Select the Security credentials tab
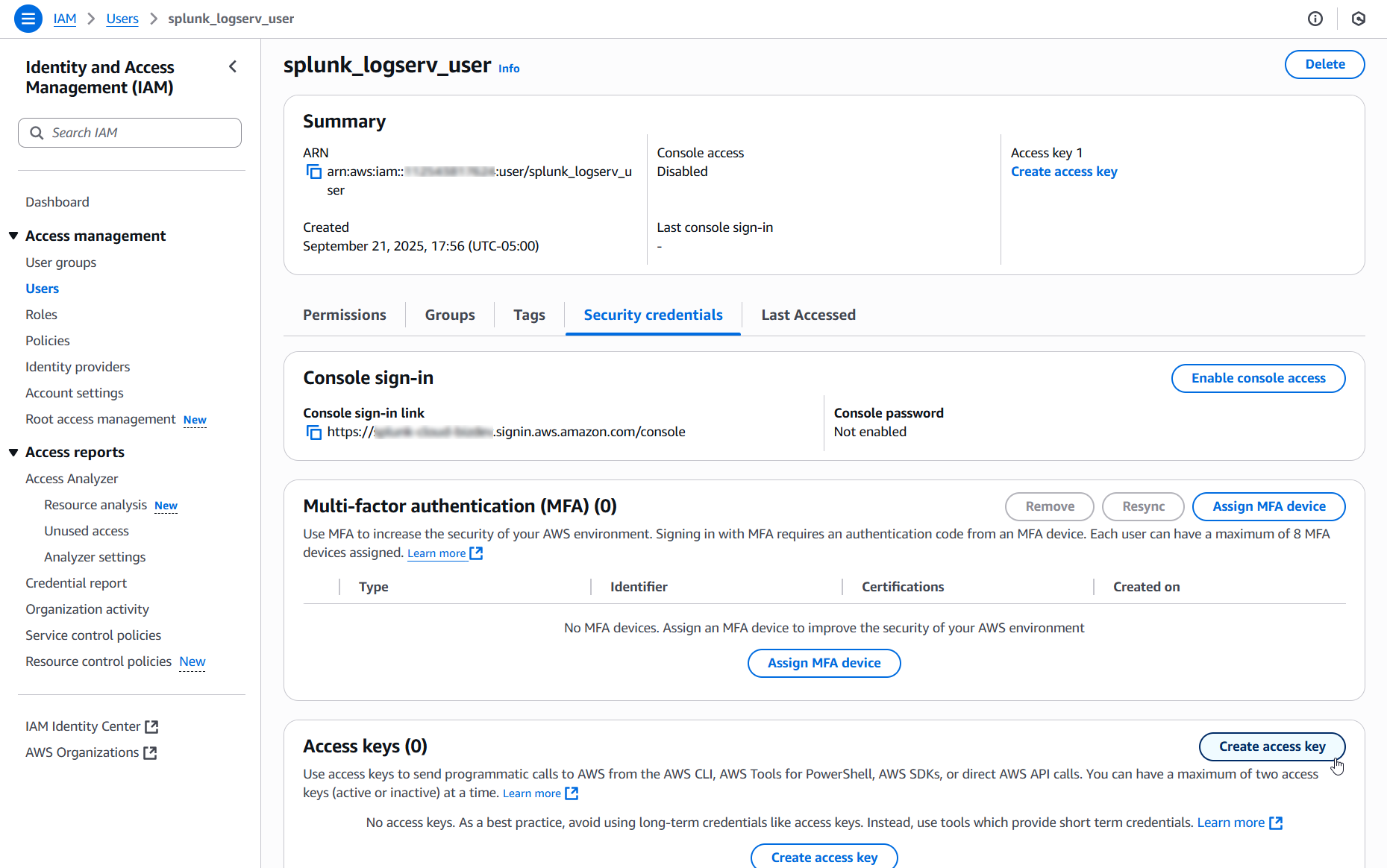1387x868 pixels. (x=653, y=315)
